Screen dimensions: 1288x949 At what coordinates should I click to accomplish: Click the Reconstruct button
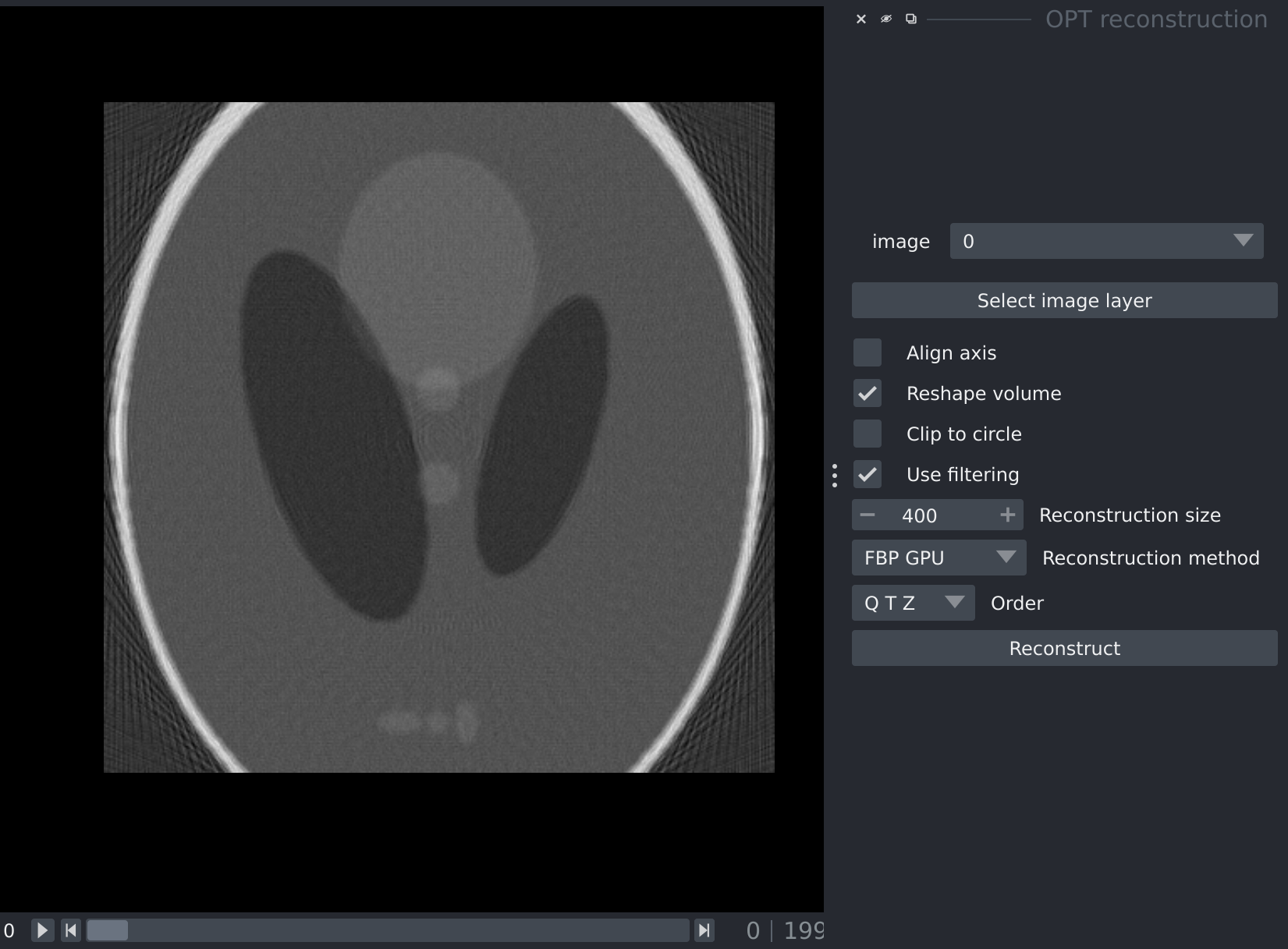1064,649
